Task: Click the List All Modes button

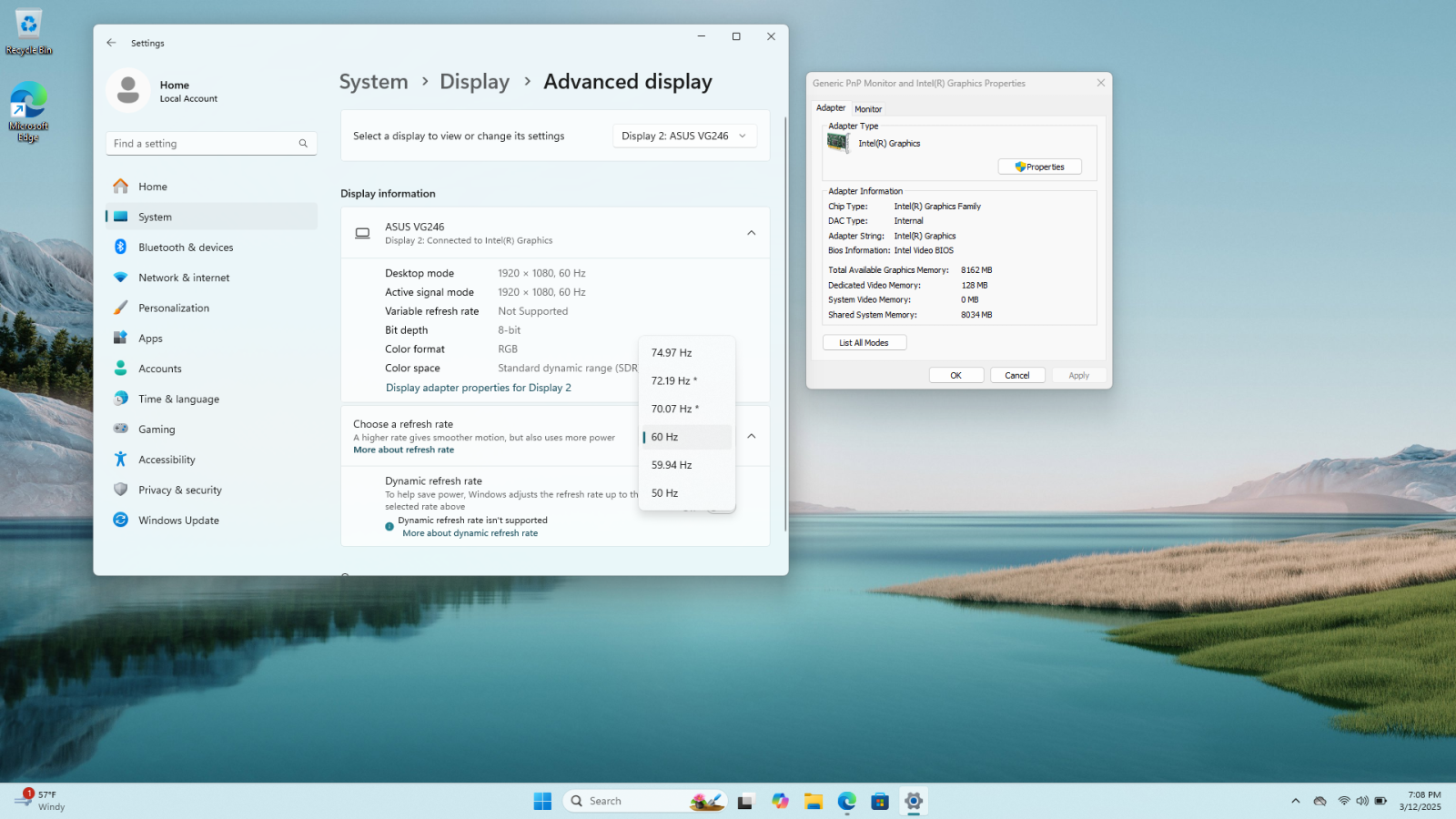Action: tap(864, 343)
